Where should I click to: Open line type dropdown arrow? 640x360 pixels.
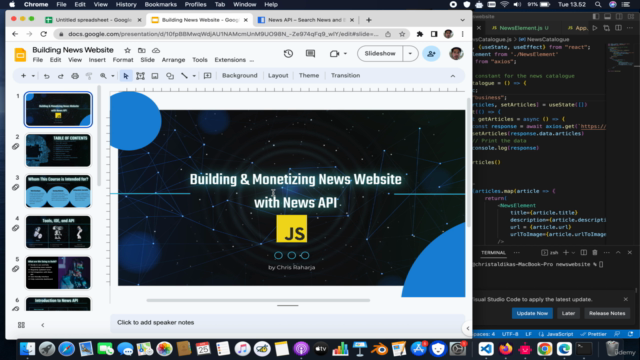[x=194, y=76]
